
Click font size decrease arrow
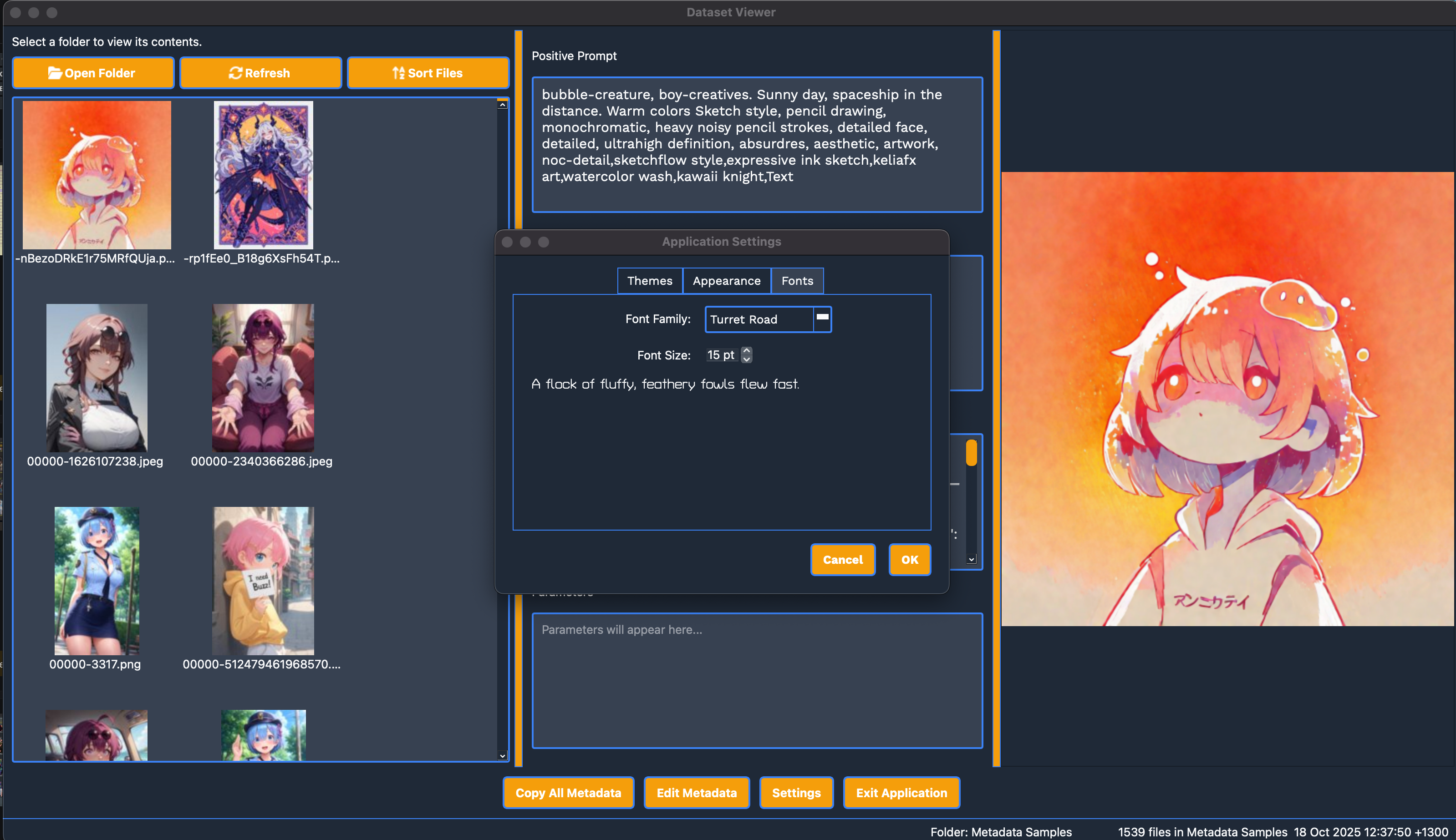(746, 359)
